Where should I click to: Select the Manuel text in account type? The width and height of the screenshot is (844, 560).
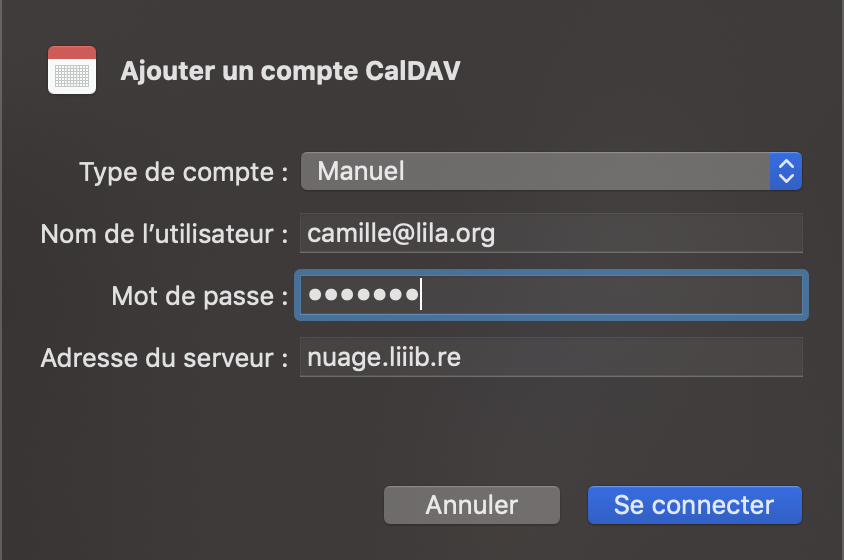[x=361, y=171]
